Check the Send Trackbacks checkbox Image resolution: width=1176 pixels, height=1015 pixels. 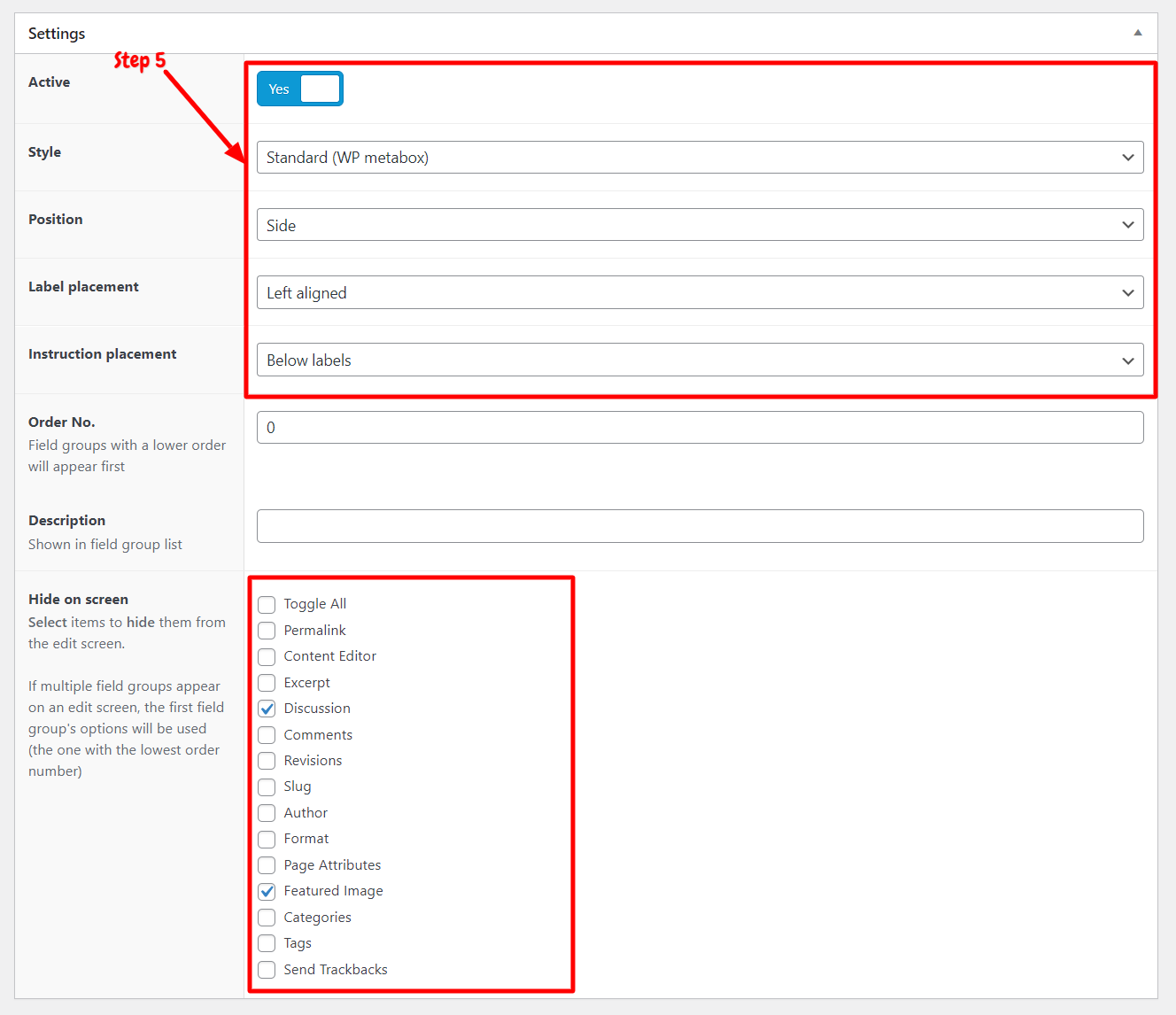pos(267,970)
